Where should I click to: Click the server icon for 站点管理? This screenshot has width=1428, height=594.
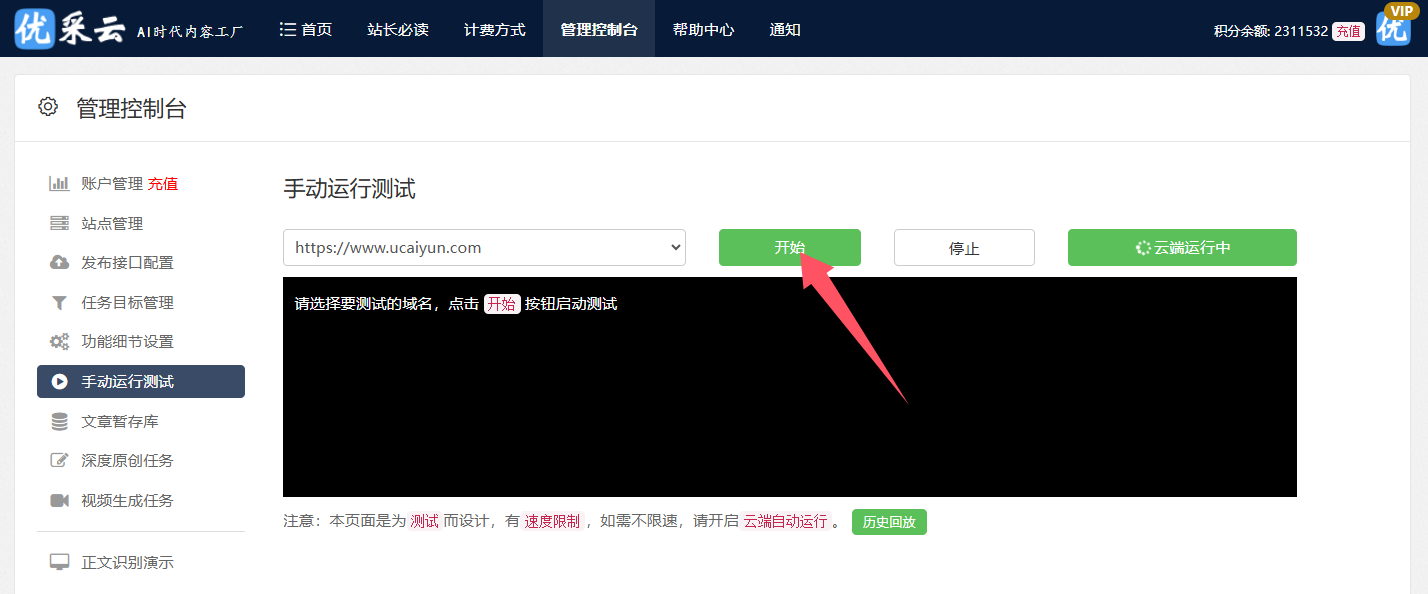click(59, 223)
